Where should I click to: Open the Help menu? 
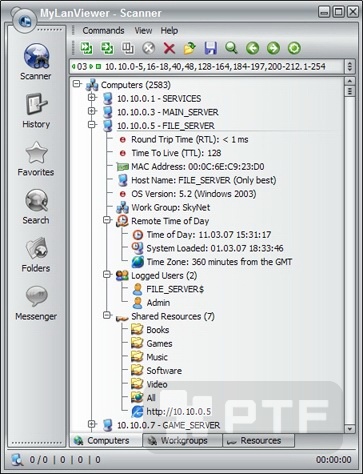click(x=169, y=31)
